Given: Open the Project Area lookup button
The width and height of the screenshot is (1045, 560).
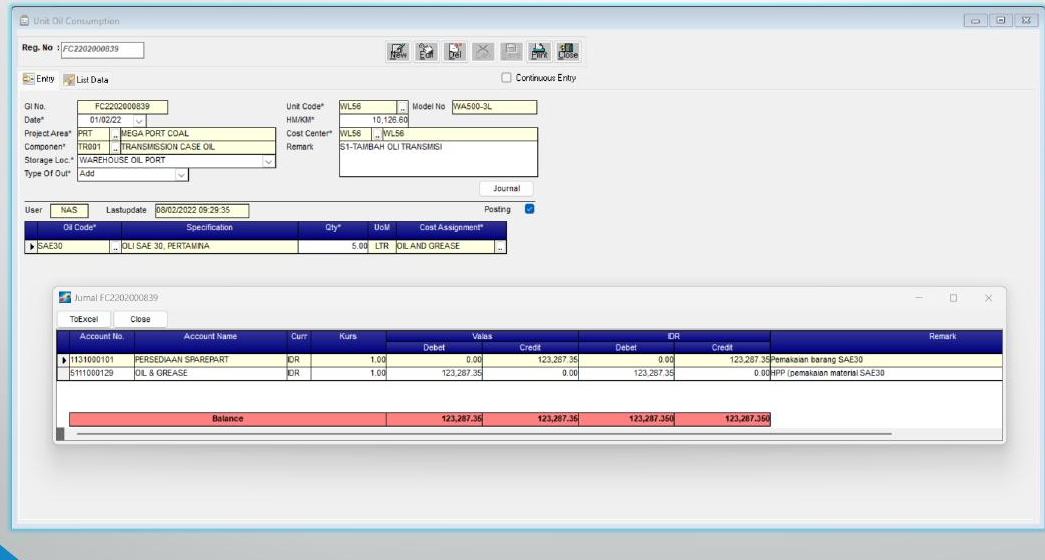Looking at the screenshot, I should (115, 134).
